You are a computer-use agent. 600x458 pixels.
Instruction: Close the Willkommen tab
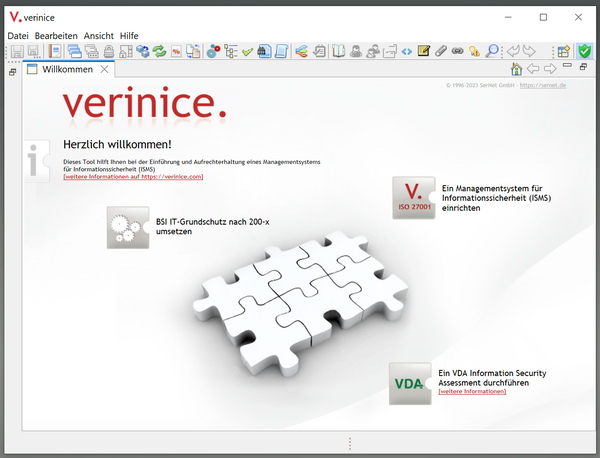tap(105, 70)
